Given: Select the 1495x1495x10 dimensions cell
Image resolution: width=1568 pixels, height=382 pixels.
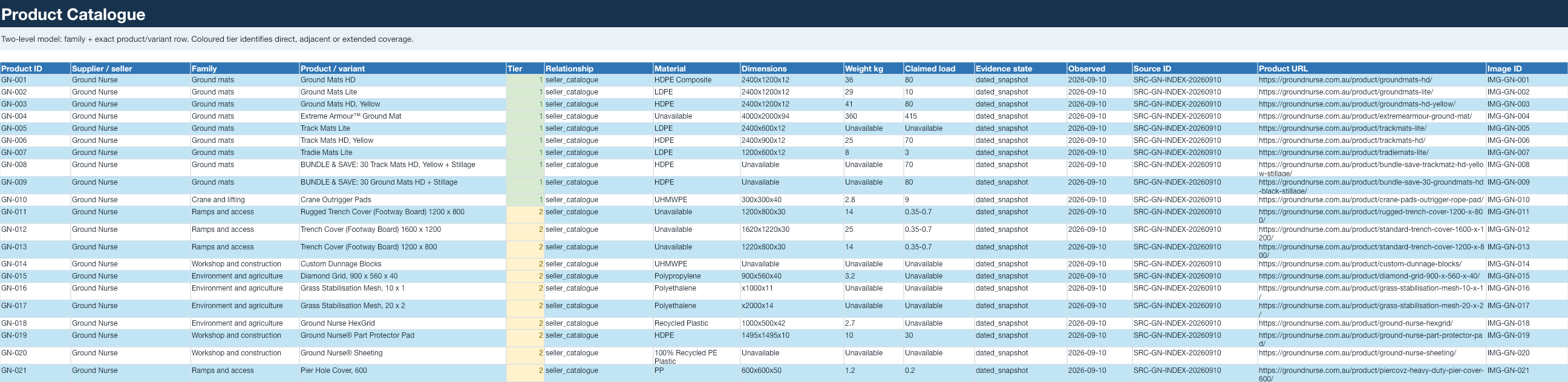Looking at the screenshot, I should point(791,338).
